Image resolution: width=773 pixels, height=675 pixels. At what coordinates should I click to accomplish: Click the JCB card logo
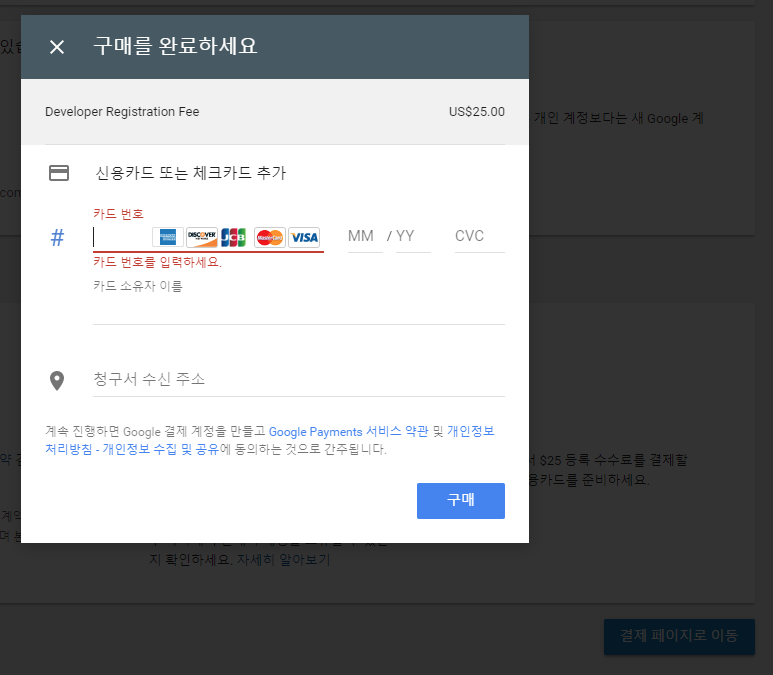click(x=233, y=238)
